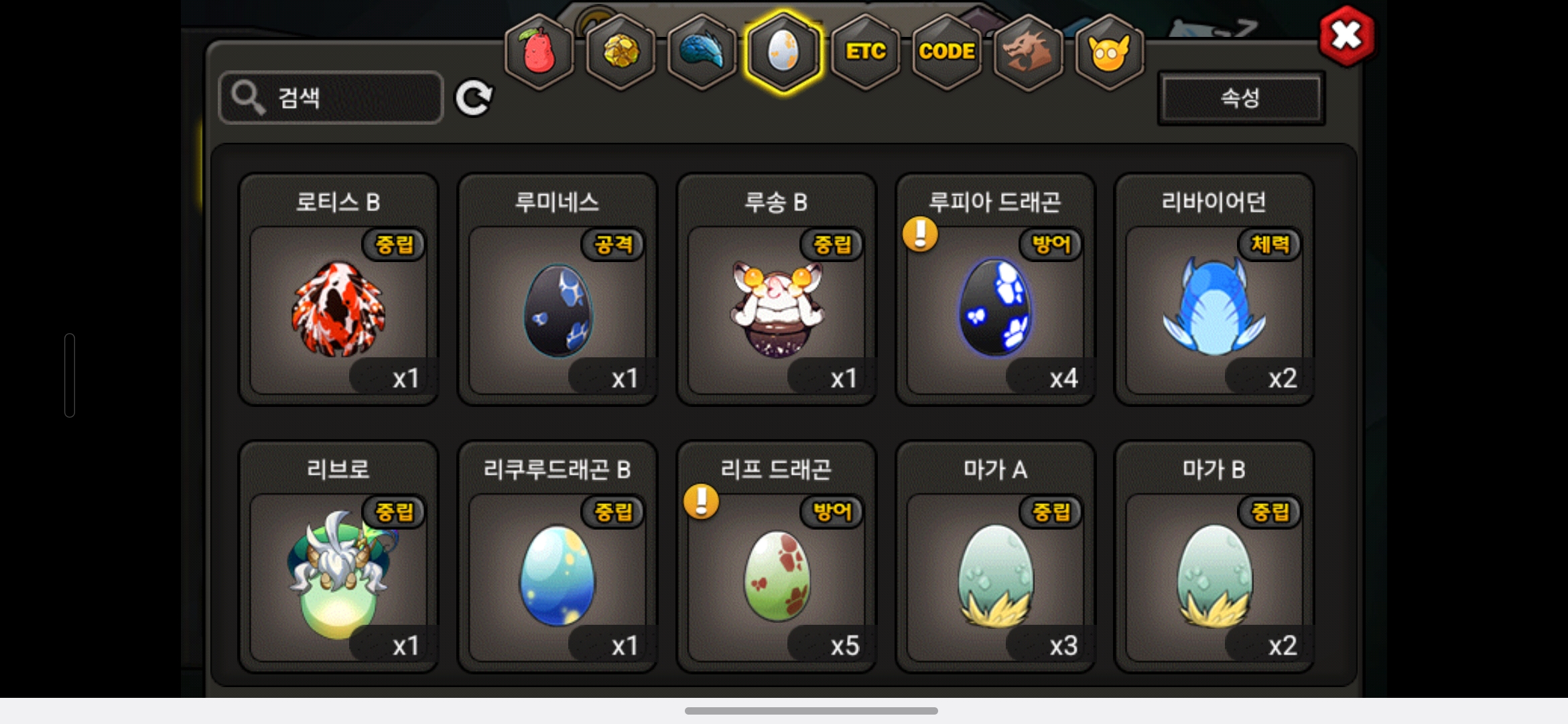
Task: Click the refresh arrow next to search
Action: click(x=474, y=98)
